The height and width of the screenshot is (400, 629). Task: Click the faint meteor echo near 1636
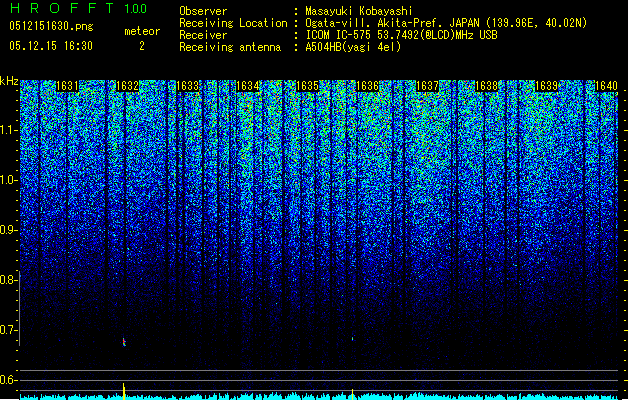point(353,339)
